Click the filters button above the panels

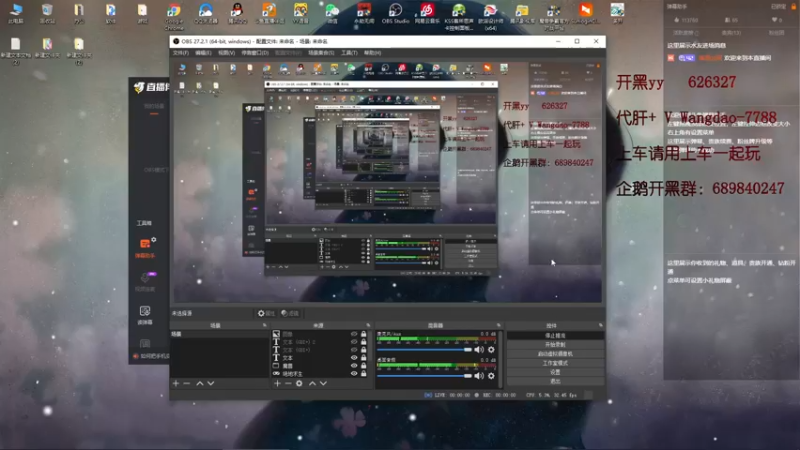[x=290, y=313]
